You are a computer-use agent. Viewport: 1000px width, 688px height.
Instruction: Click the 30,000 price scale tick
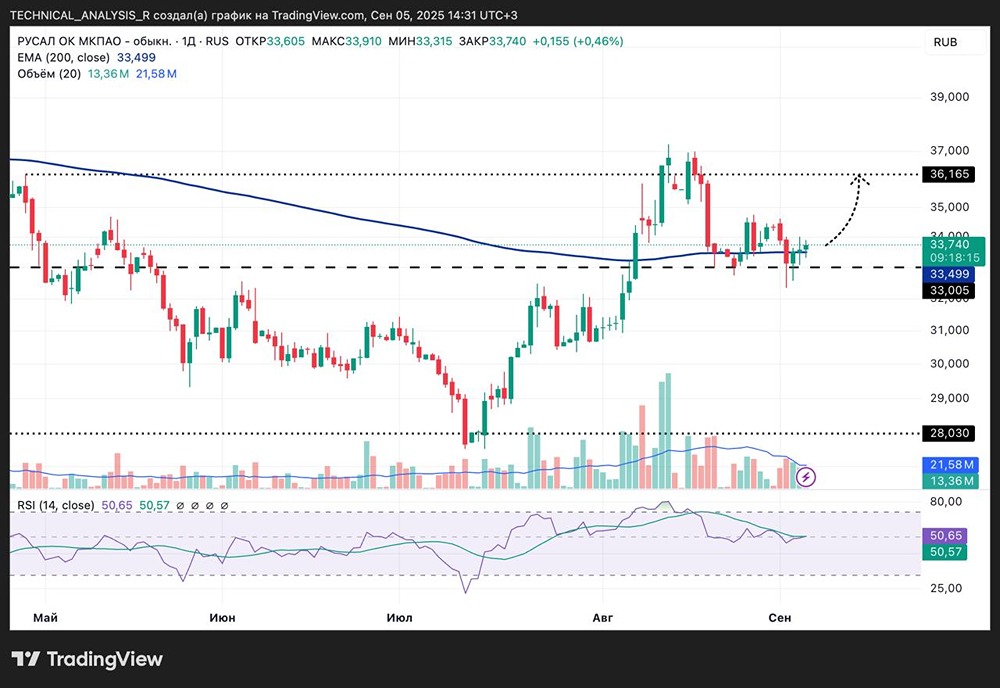coord(949,364)
